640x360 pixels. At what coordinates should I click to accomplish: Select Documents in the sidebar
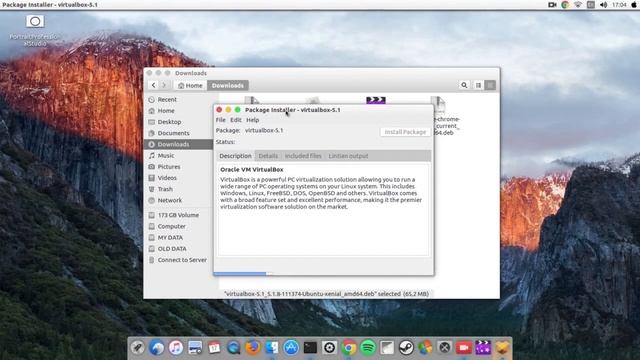click(x=178, y=133)
